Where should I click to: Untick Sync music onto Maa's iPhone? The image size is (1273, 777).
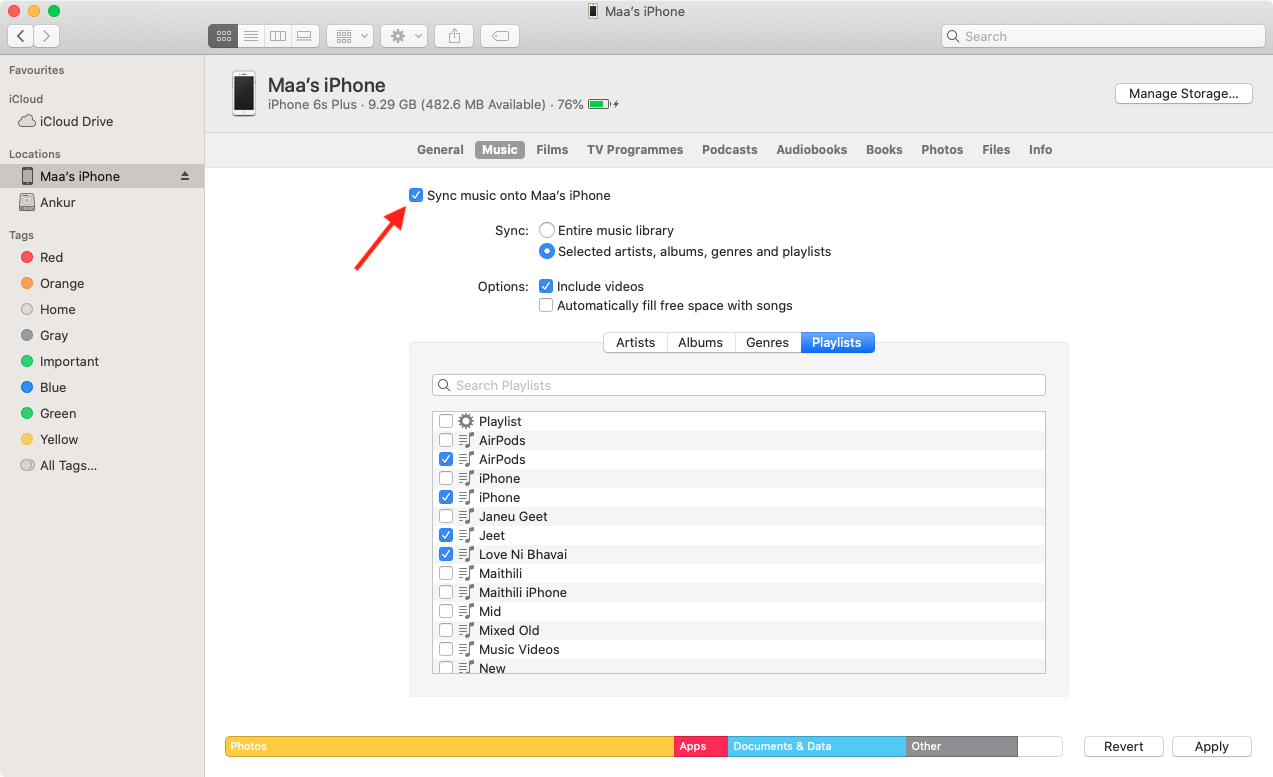point(416,195)
